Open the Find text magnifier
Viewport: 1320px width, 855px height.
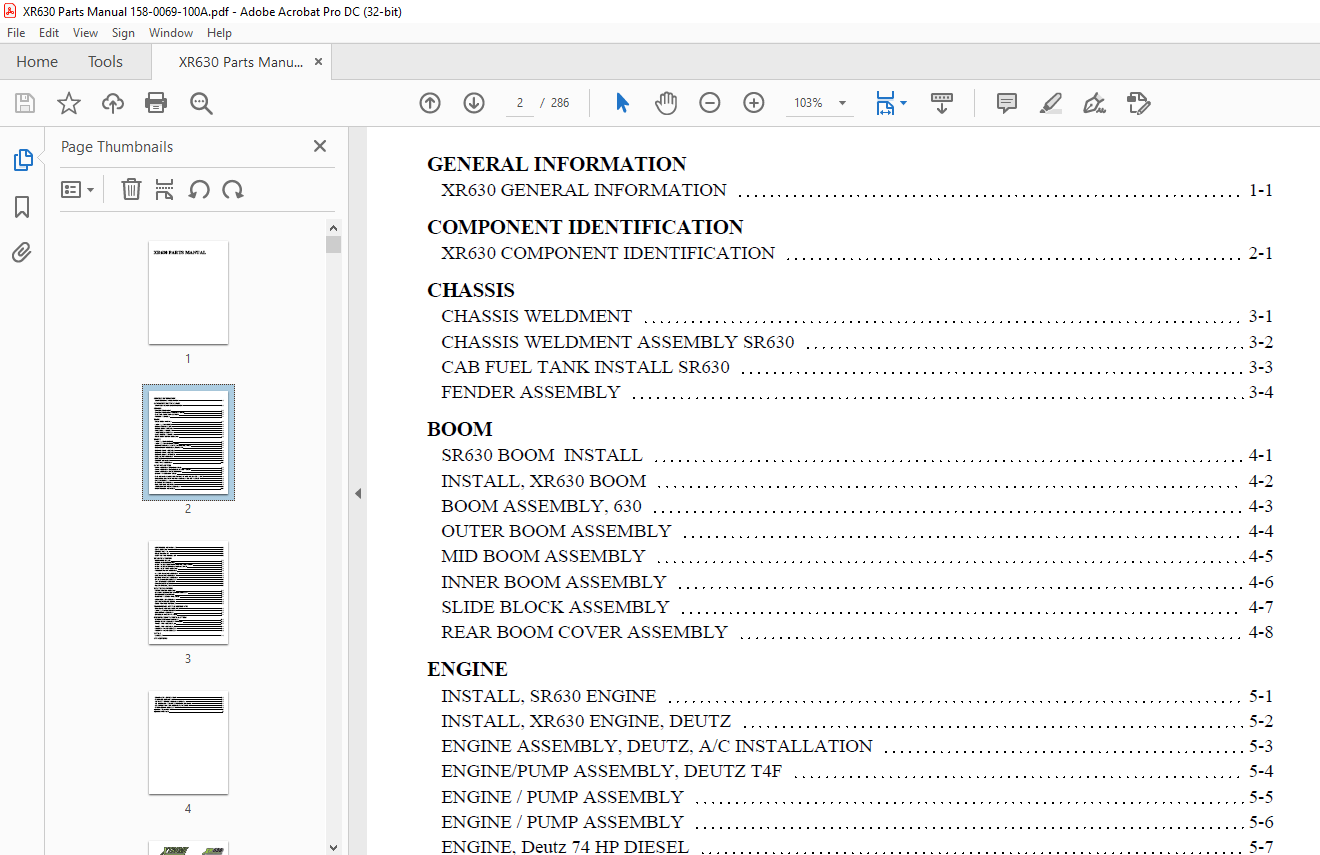coord(201,103)
